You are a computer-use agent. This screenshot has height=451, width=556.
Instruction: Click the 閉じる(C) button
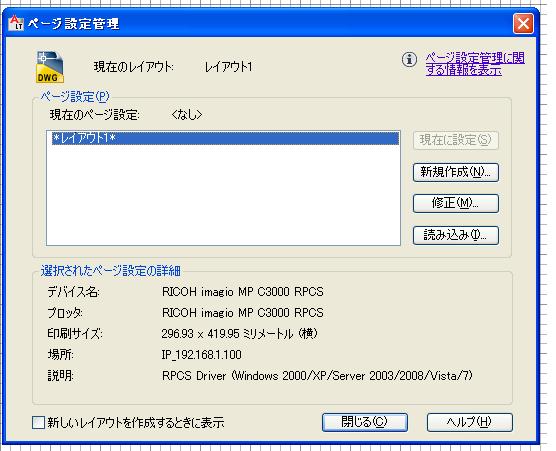point(365,422)
